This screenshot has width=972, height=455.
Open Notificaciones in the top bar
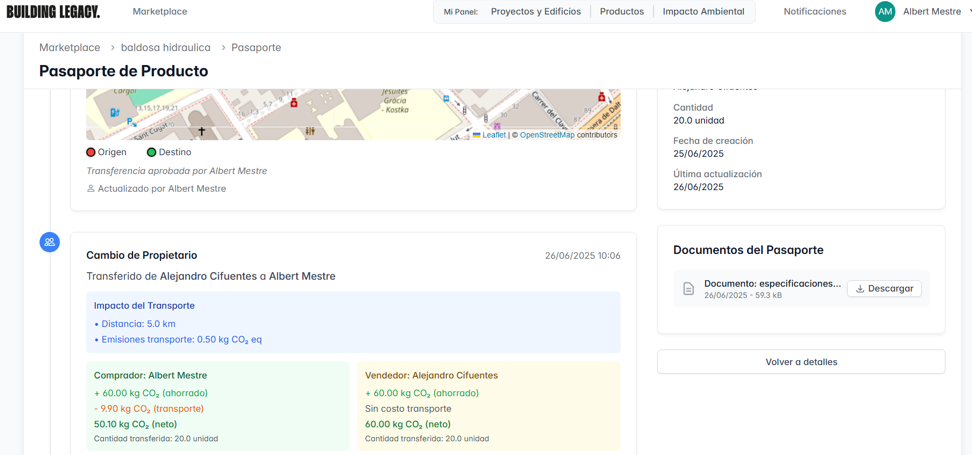point(814,12)
